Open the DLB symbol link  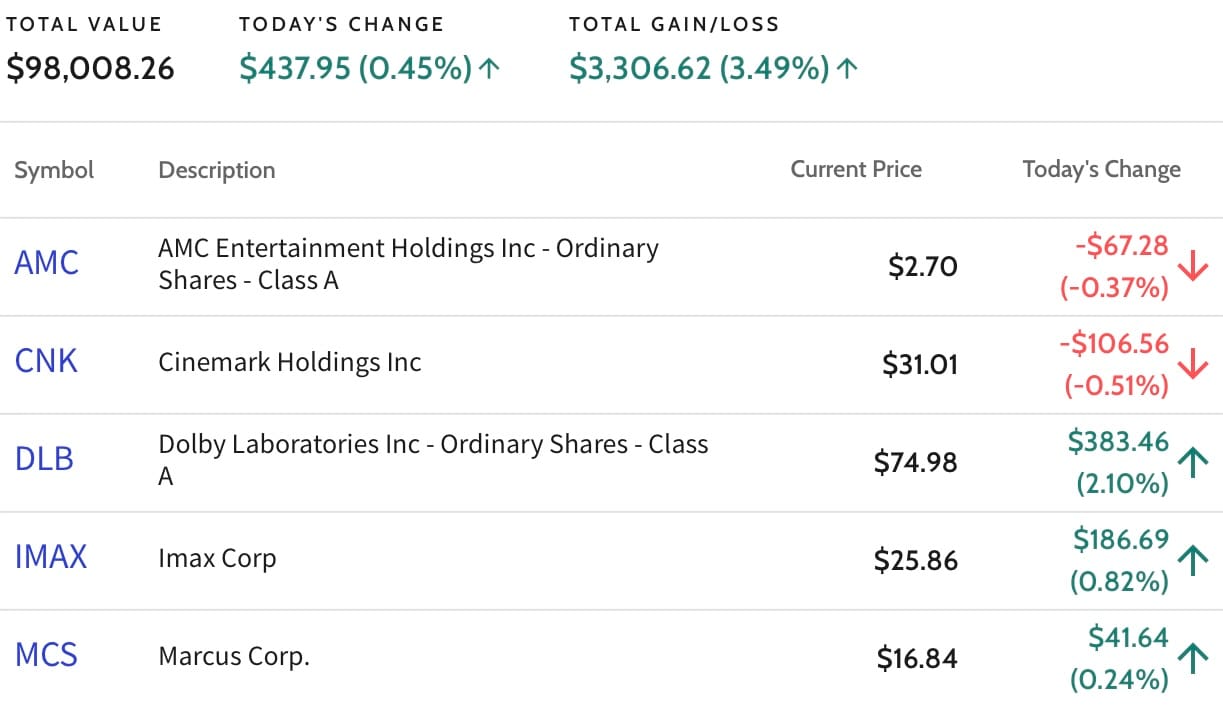[x=44, y=459]
